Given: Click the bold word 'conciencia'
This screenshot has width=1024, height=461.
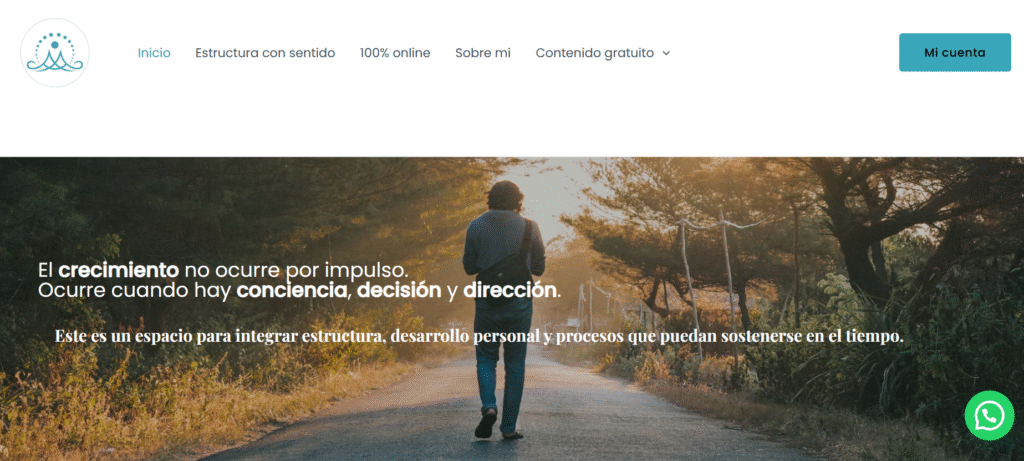Looking at the screenshot, I should 291,291.
